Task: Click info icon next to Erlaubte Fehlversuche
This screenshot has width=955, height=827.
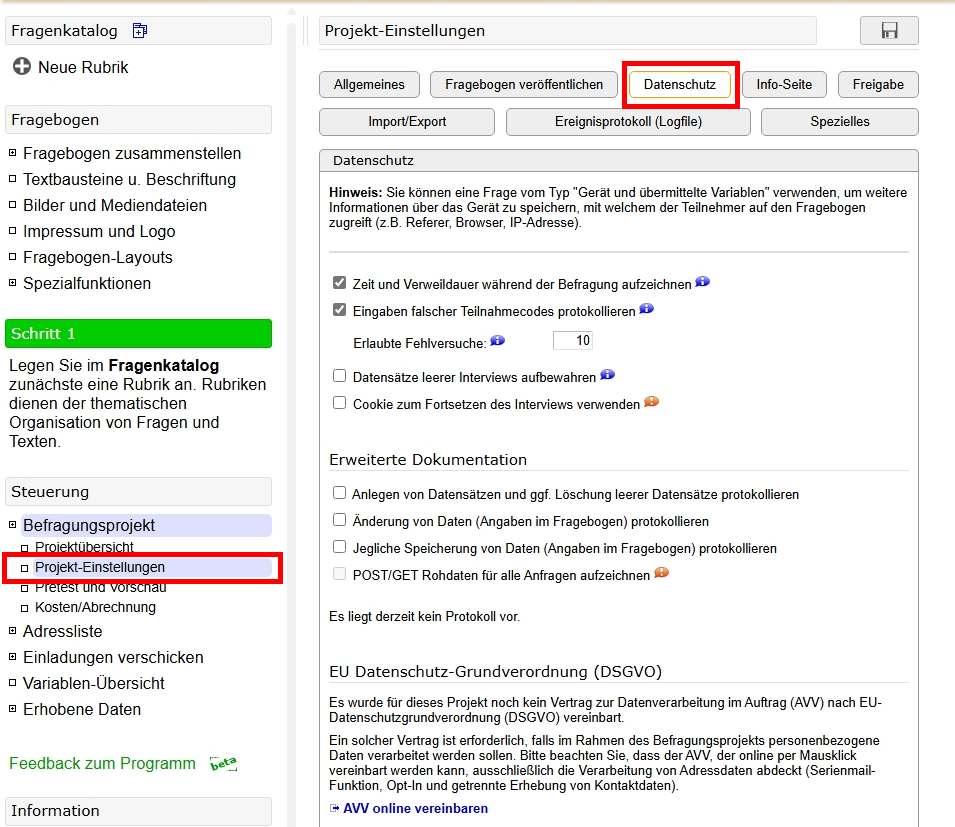Action: (498, 338)
